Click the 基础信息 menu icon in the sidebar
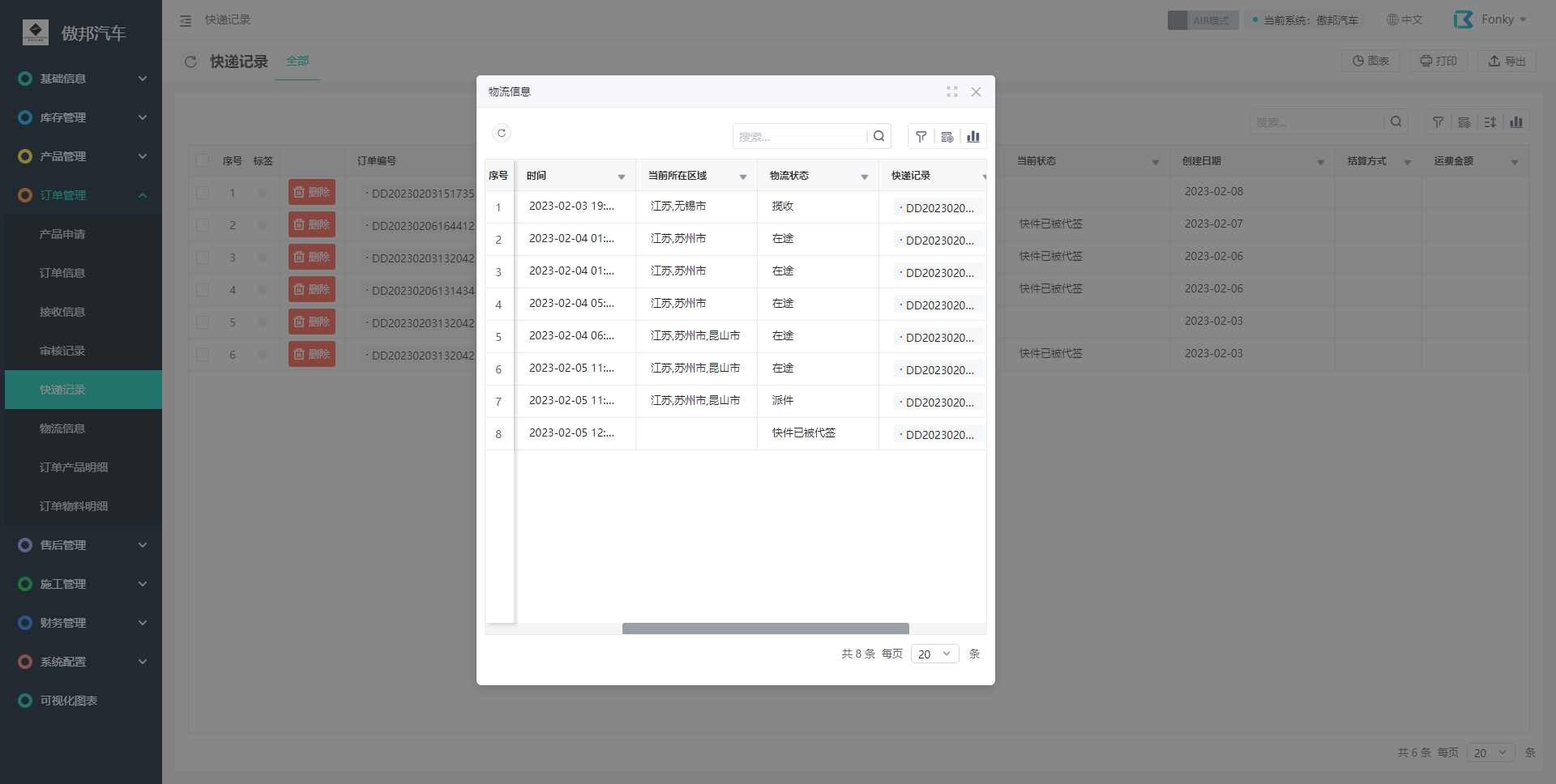Image resolution: width=1556 pixels, height=784 pixels. tap(25, 79)
